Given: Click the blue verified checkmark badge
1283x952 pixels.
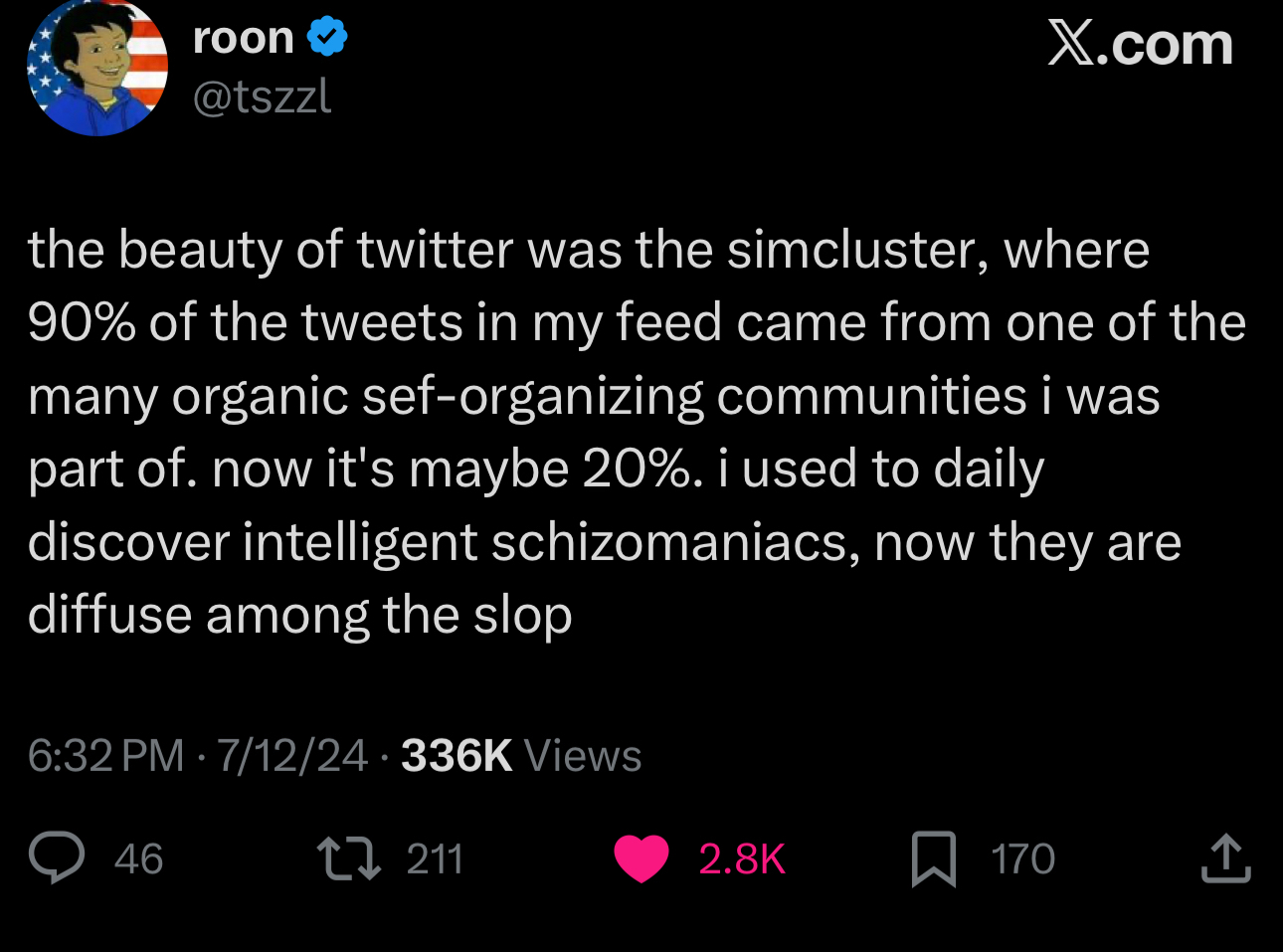Looking at the screenshot, I should click(327, 38).
